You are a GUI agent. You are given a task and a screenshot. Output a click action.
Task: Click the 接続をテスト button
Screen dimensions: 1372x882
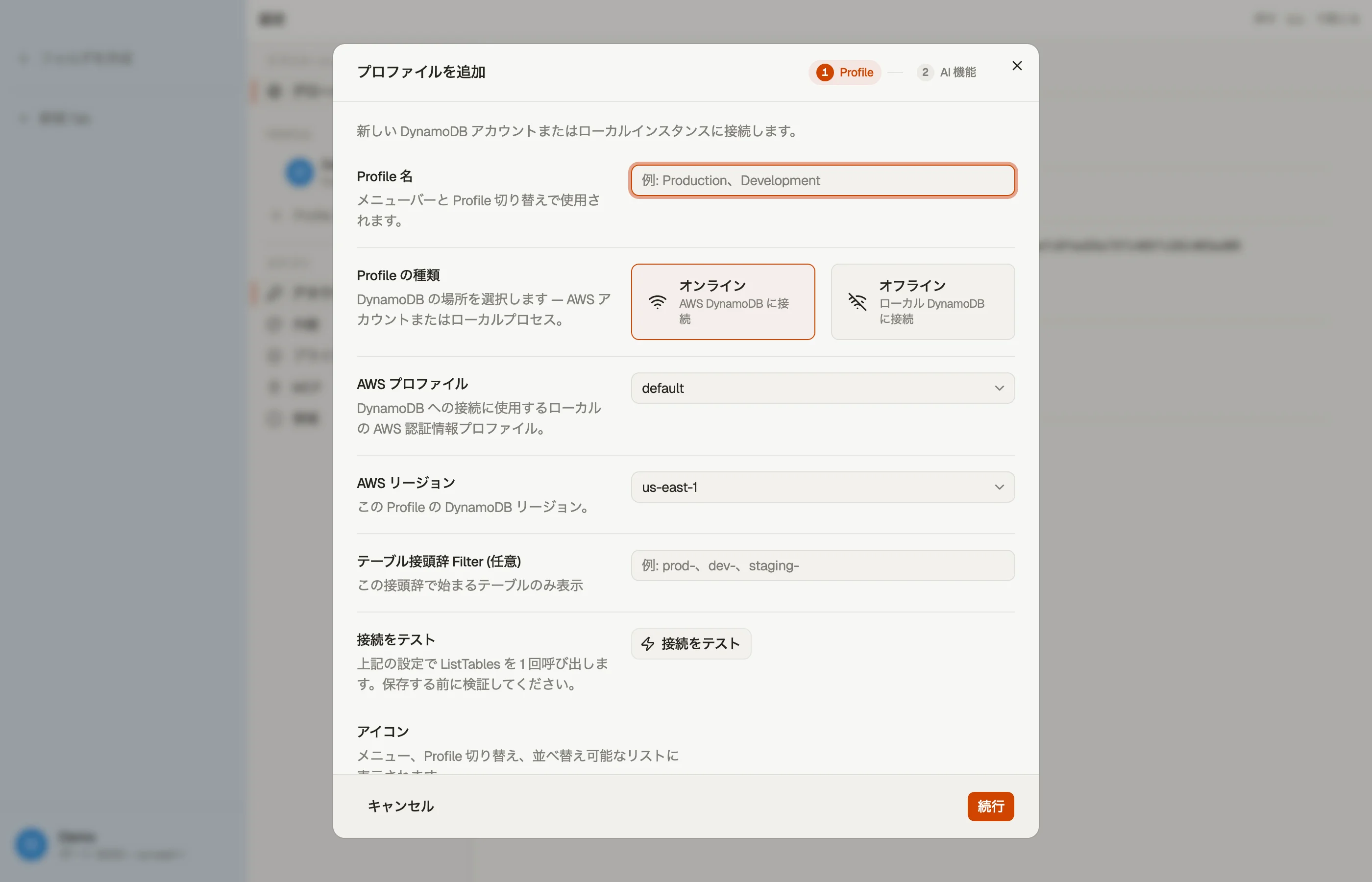(690, 644)
